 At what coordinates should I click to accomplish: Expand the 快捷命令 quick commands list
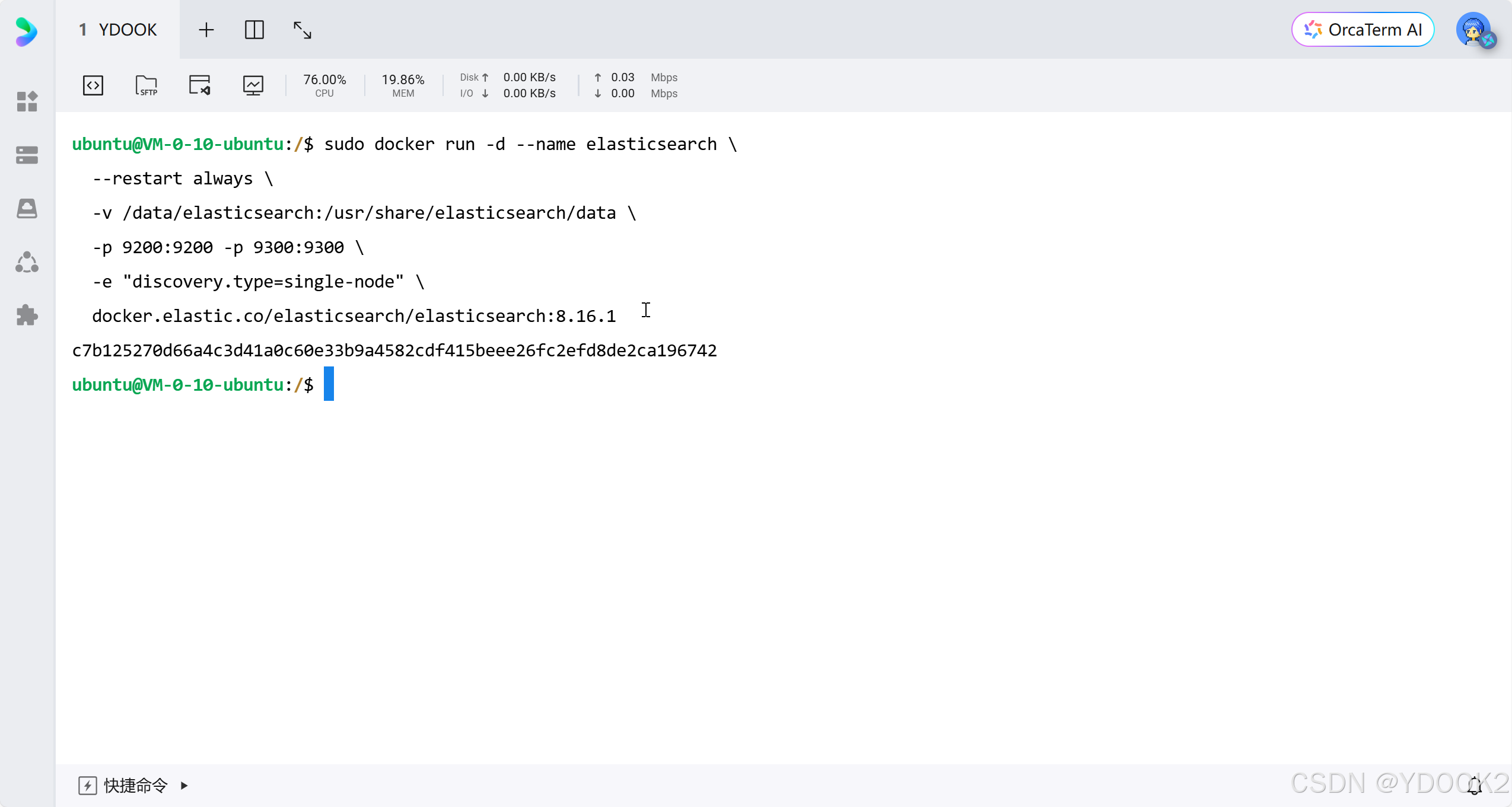pos(135,785)
